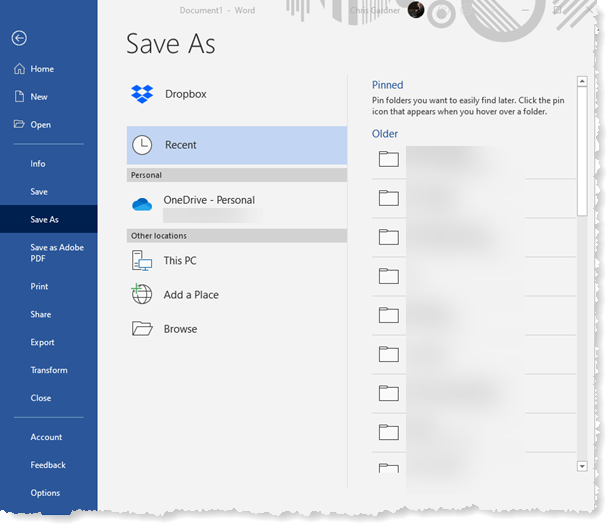Click the Dropbox logo icon
The image size is (615, 531).
pyautogui.click(x=142, y=94)
